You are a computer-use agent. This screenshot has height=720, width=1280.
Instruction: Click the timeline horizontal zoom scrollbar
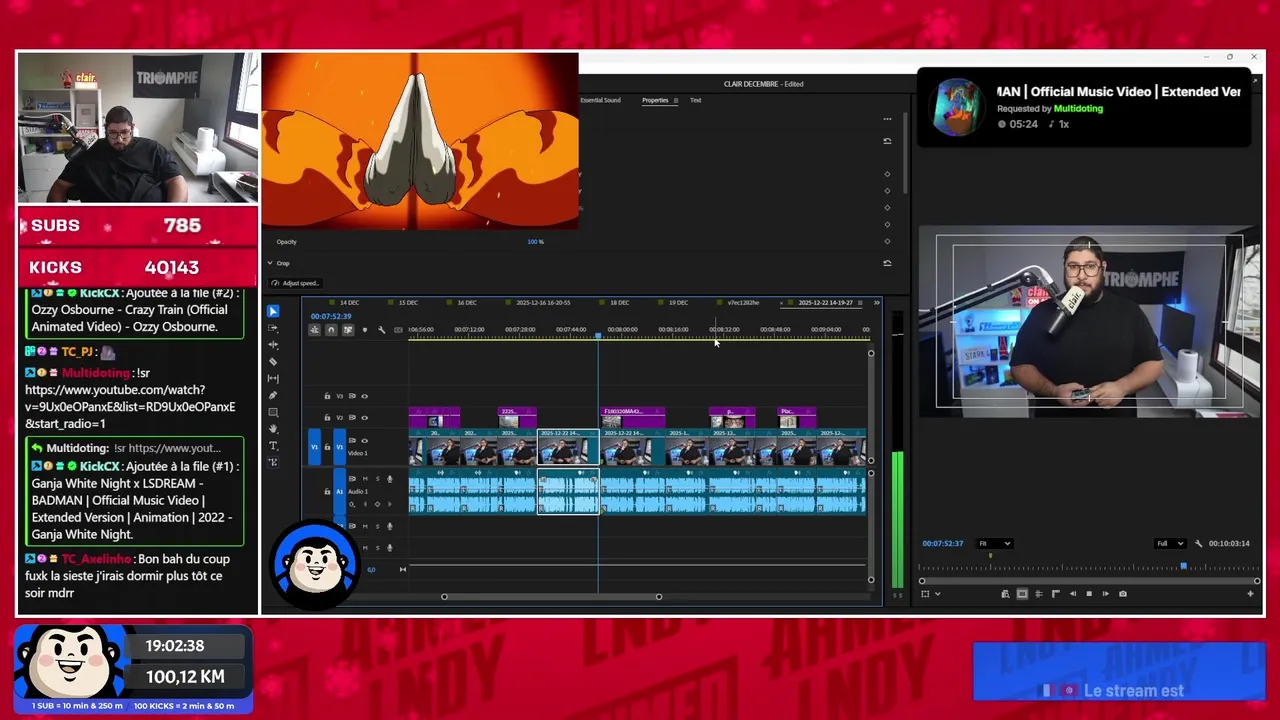pyautogui.click(x=551, y=596)
